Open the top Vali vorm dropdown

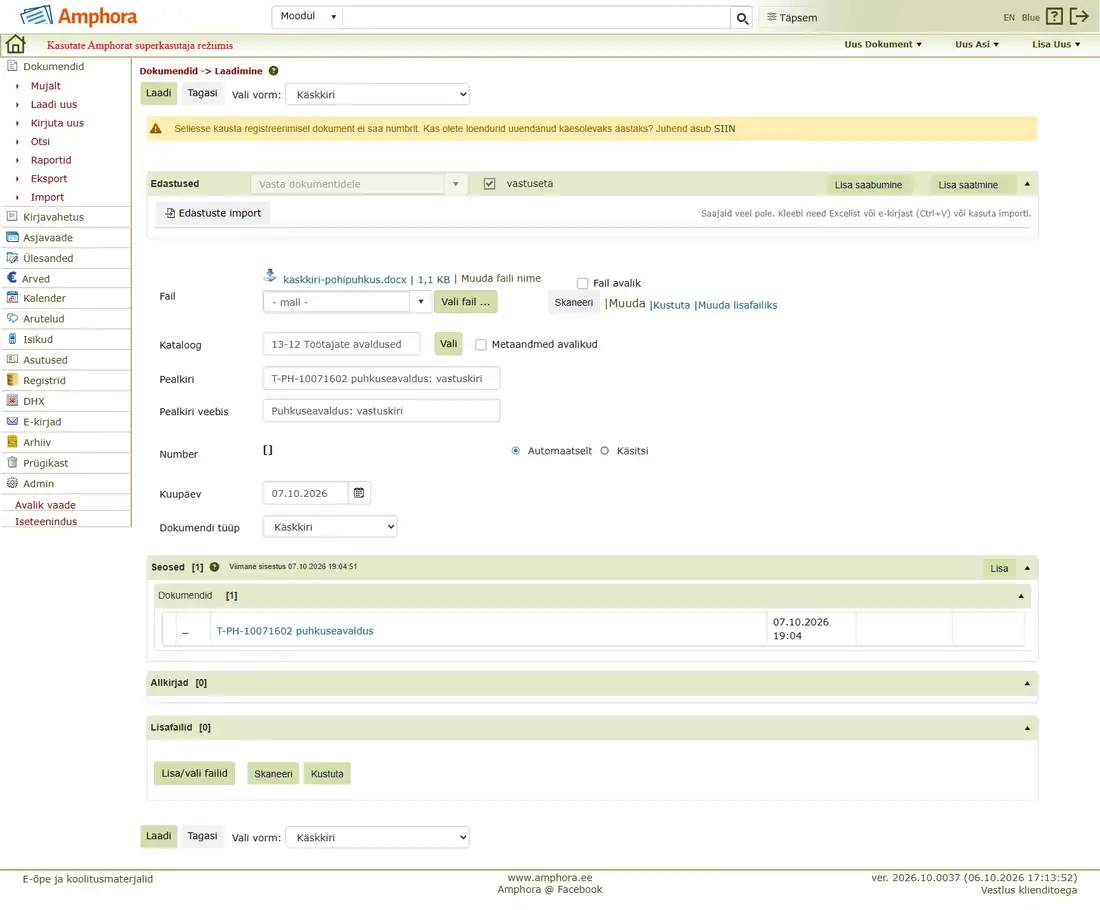click(377, 95)
